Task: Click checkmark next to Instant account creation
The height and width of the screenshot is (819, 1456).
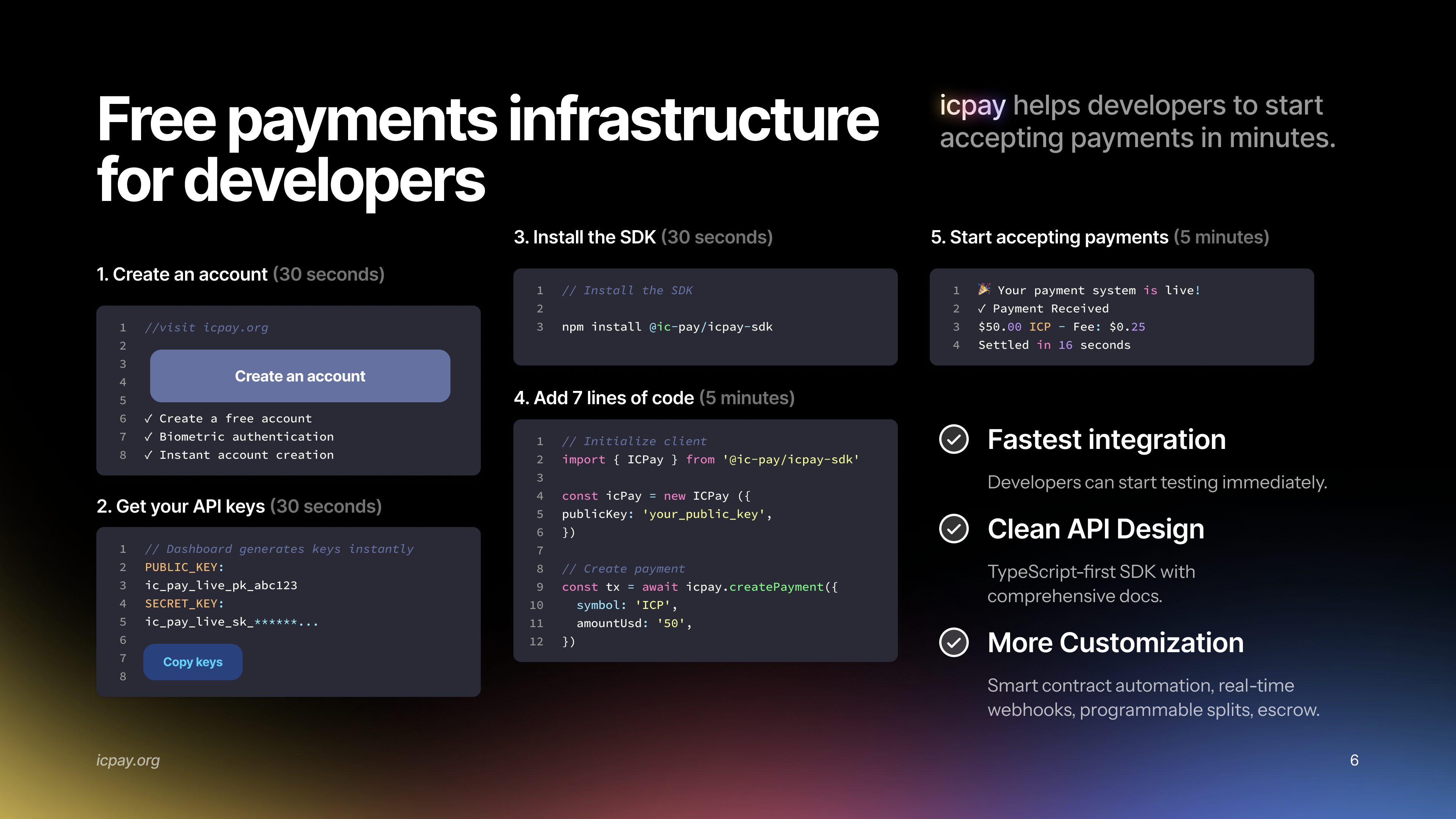Action: 149,455
